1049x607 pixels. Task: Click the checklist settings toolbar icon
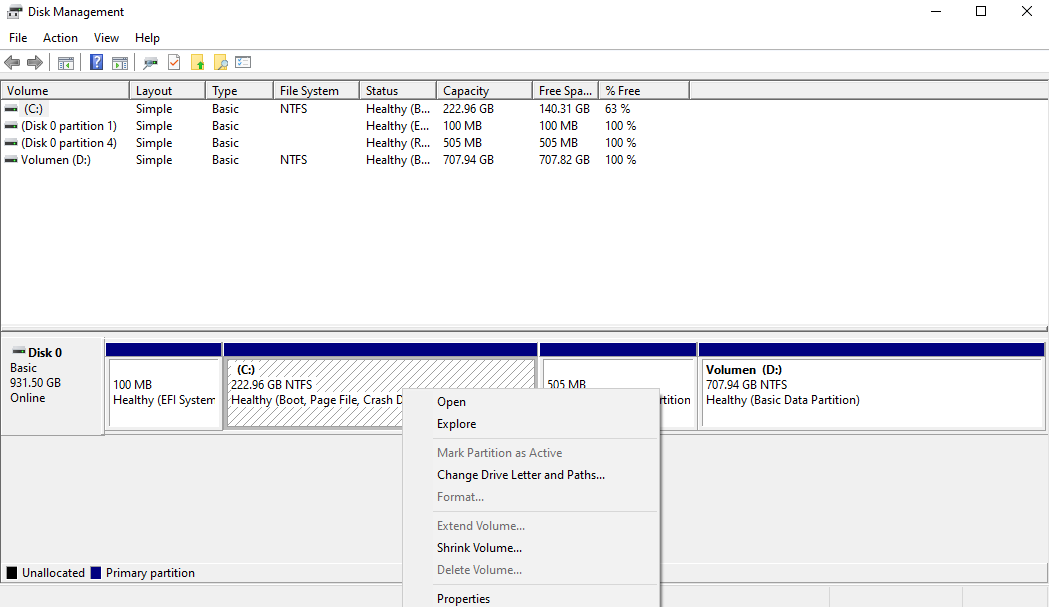pyautogui.click(x=243, y=62)
